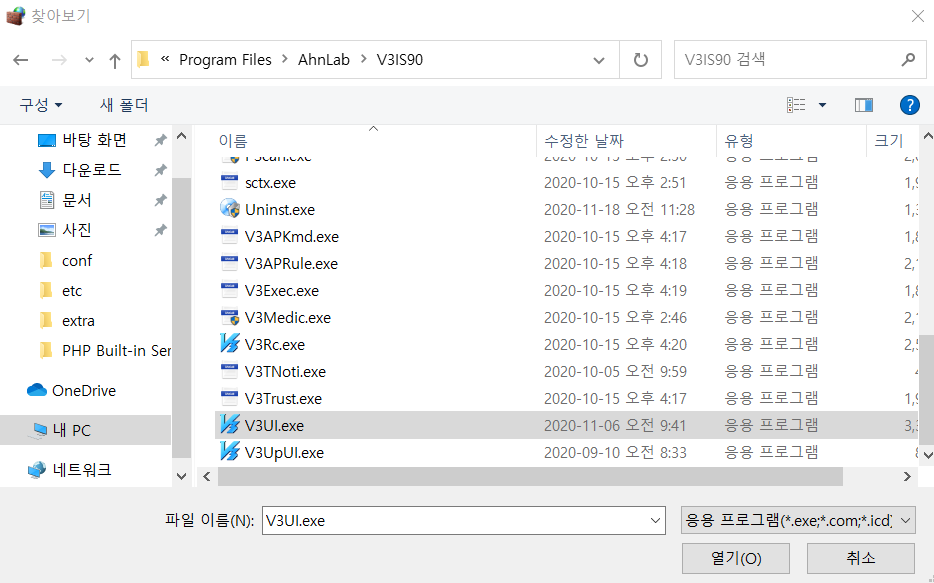The image size is (934, 583).
Task: Expand the address bar history dropdown
Action: pos(599,60)
